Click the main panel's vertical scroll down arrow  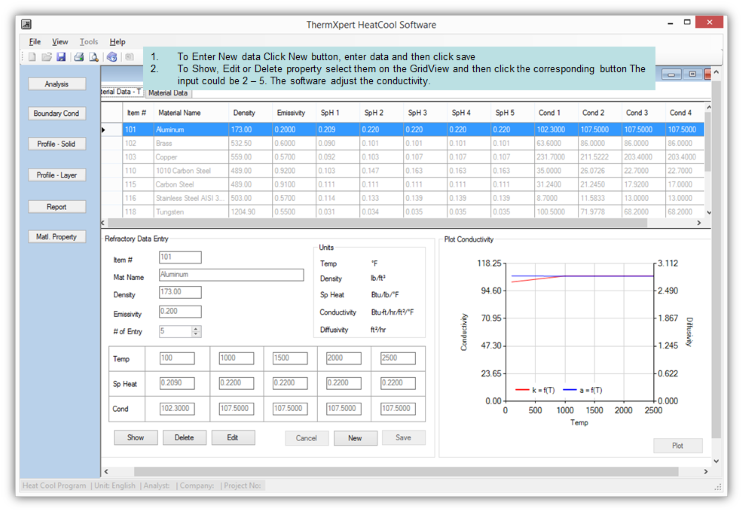[716, 461]
